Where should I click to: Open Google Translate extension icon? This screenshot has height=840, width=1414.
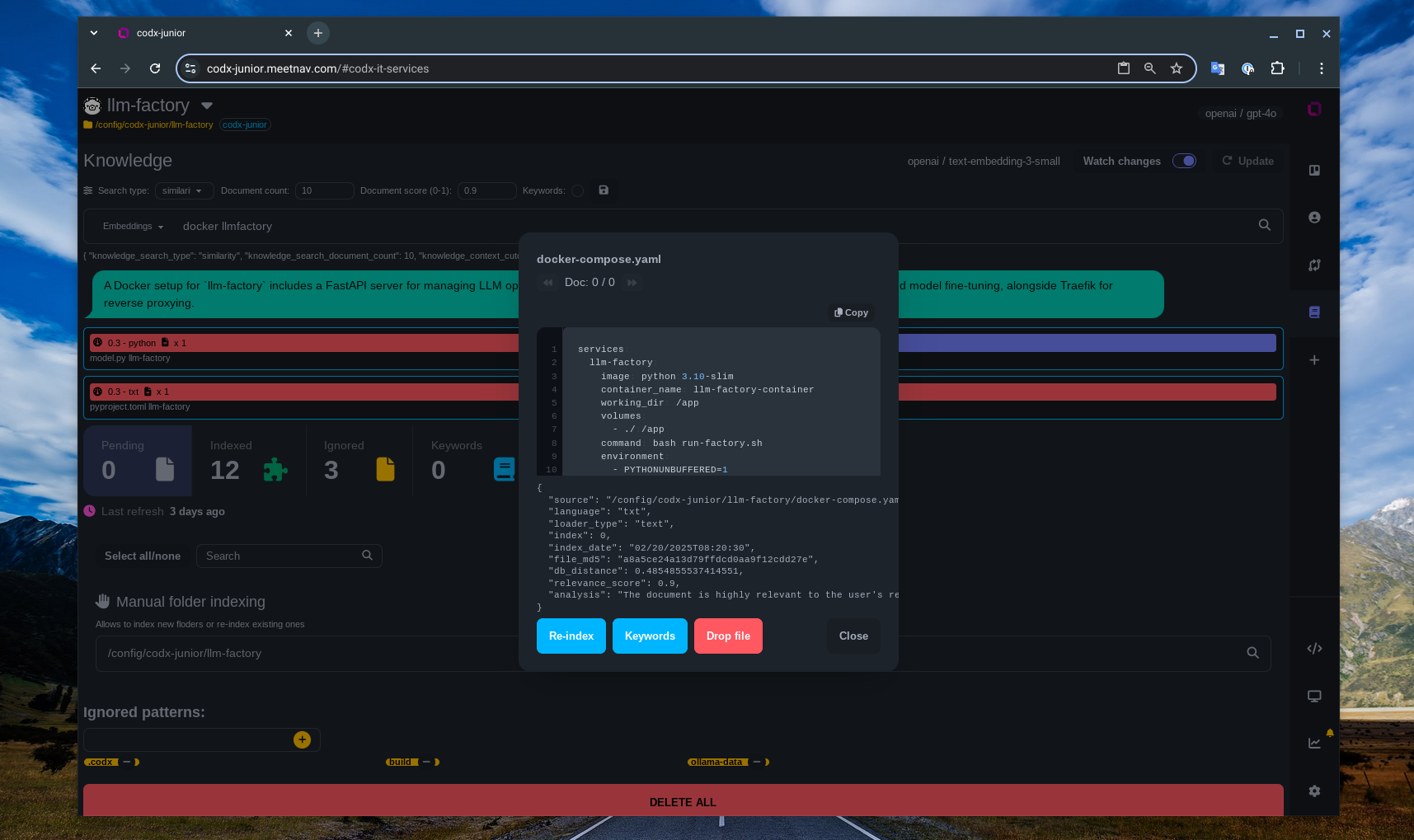(1217, 68)
